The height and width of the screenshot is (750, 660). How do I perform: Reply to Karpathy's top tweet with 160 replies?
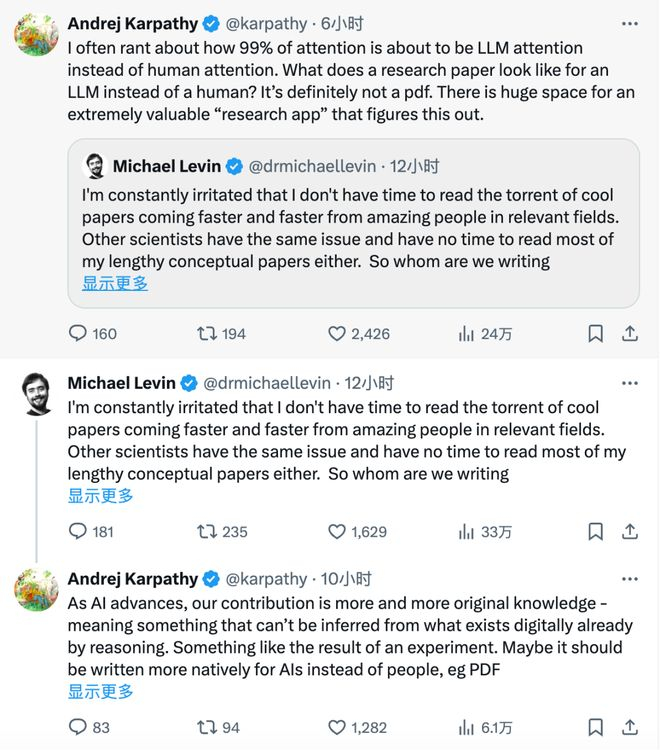78,333
